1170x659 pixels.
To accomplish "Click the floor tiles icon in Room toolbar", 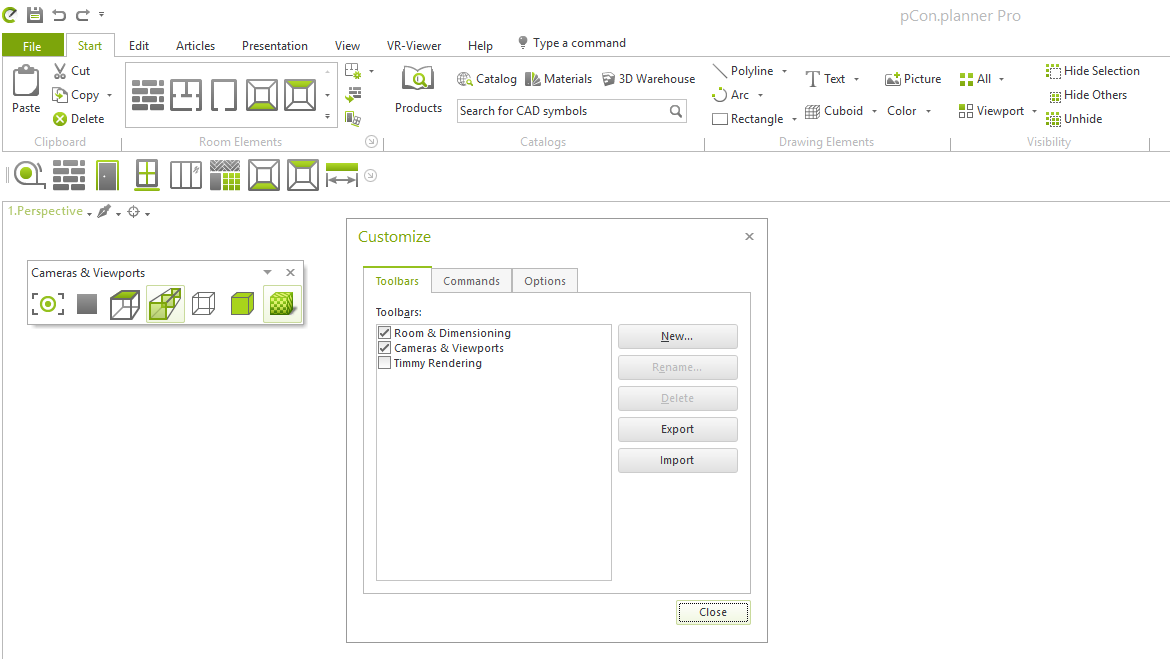I will coord(225,175).
